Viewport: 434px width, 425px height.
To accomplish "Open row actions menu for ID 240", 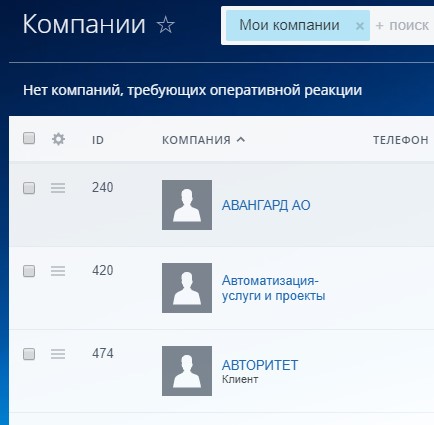I will point(58,188).
